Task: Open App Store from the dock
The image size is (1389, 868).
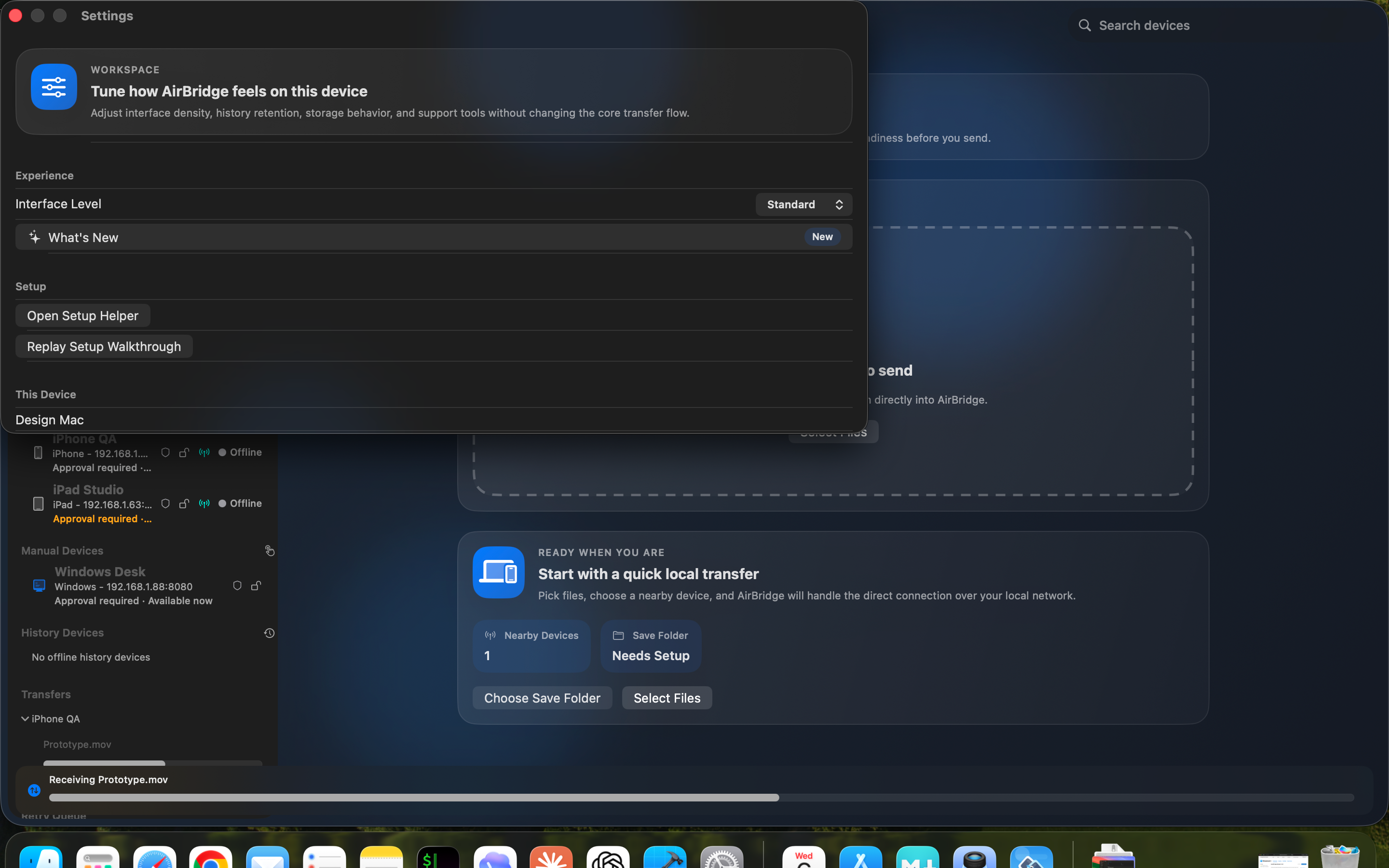Action: pyautogui.click(x=860, y=857)
